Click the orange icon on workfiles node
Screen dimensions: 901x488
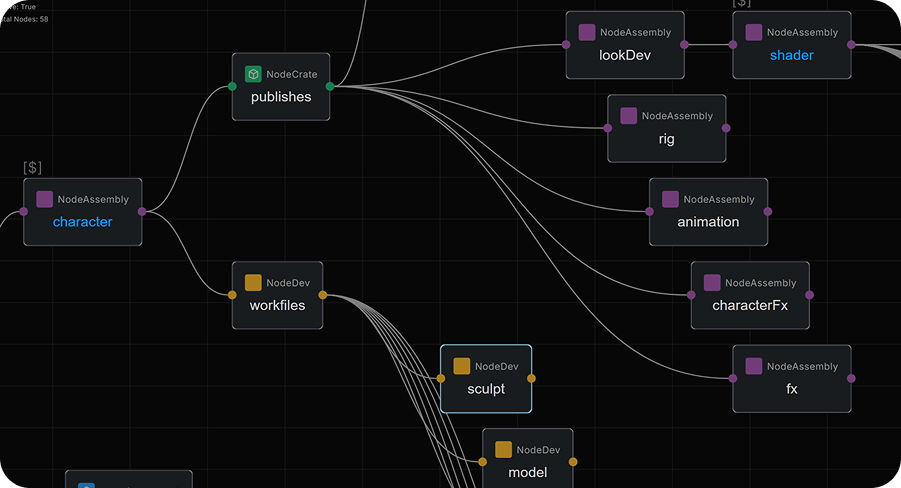coord(253,282)
